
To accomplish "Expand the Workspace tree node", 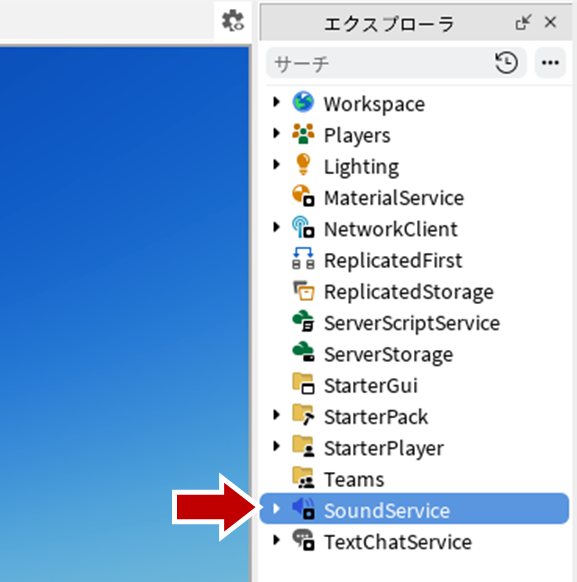I will [276, 102].
